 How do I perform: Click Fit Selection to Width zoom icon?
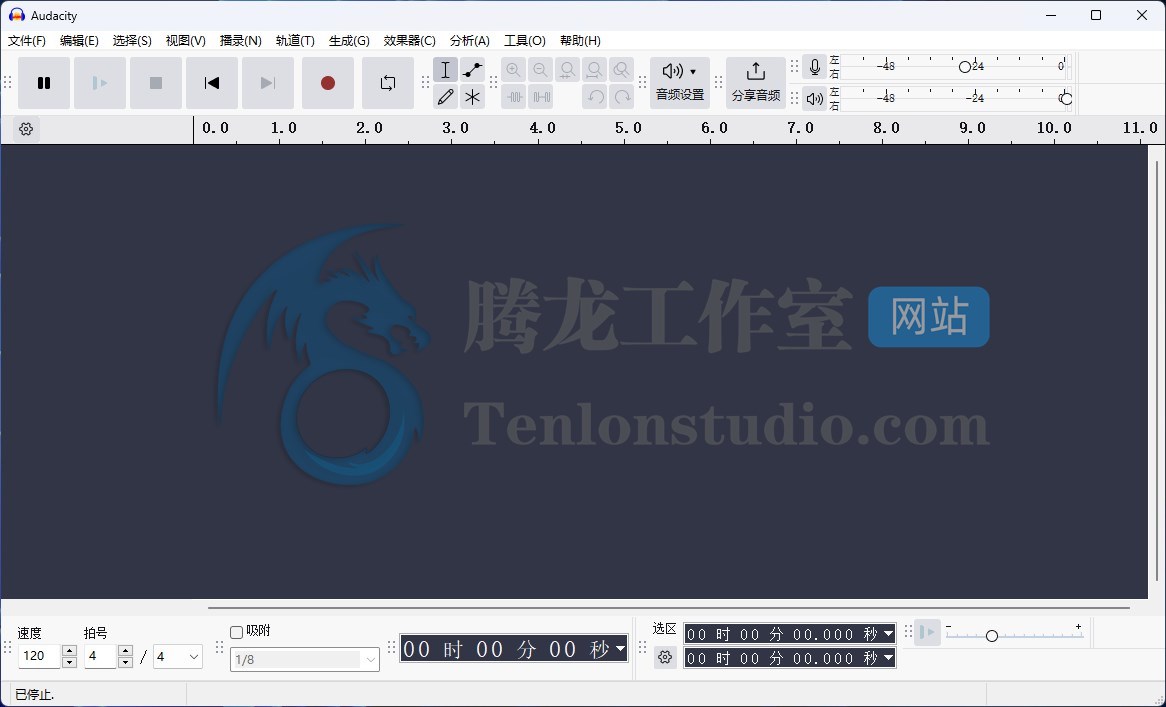(567, 70)
